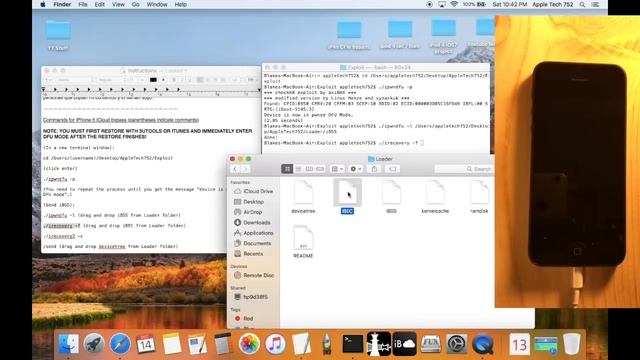Image resolution: width=640 pixels, height=360 pixels.
Task: Switch Finder to list view
Action: [x=298, y=169]
